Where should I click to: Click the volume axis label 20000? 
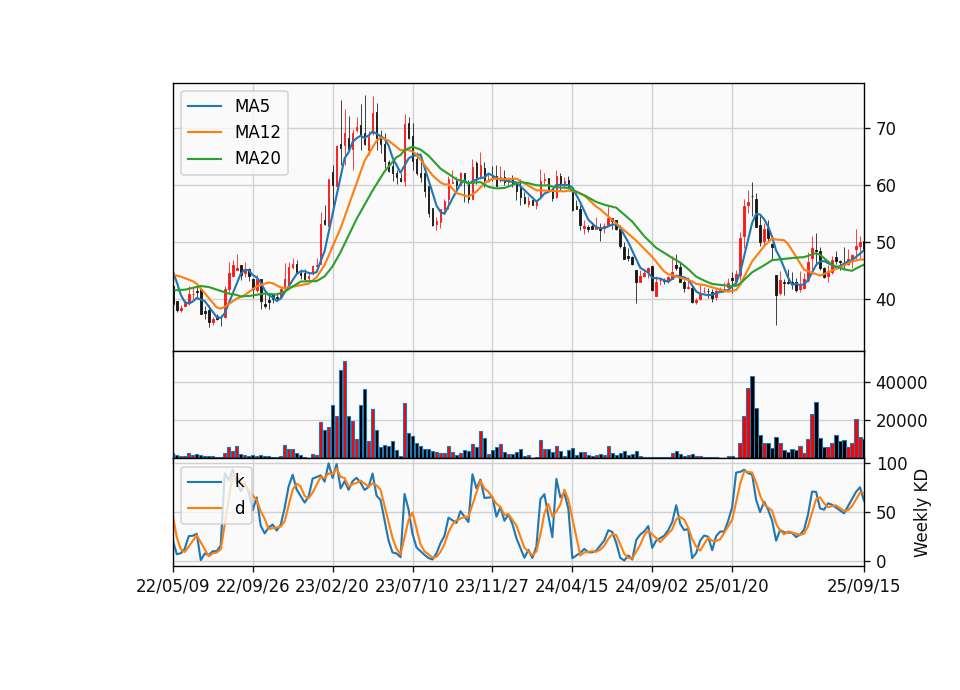(x=902, y=421)
